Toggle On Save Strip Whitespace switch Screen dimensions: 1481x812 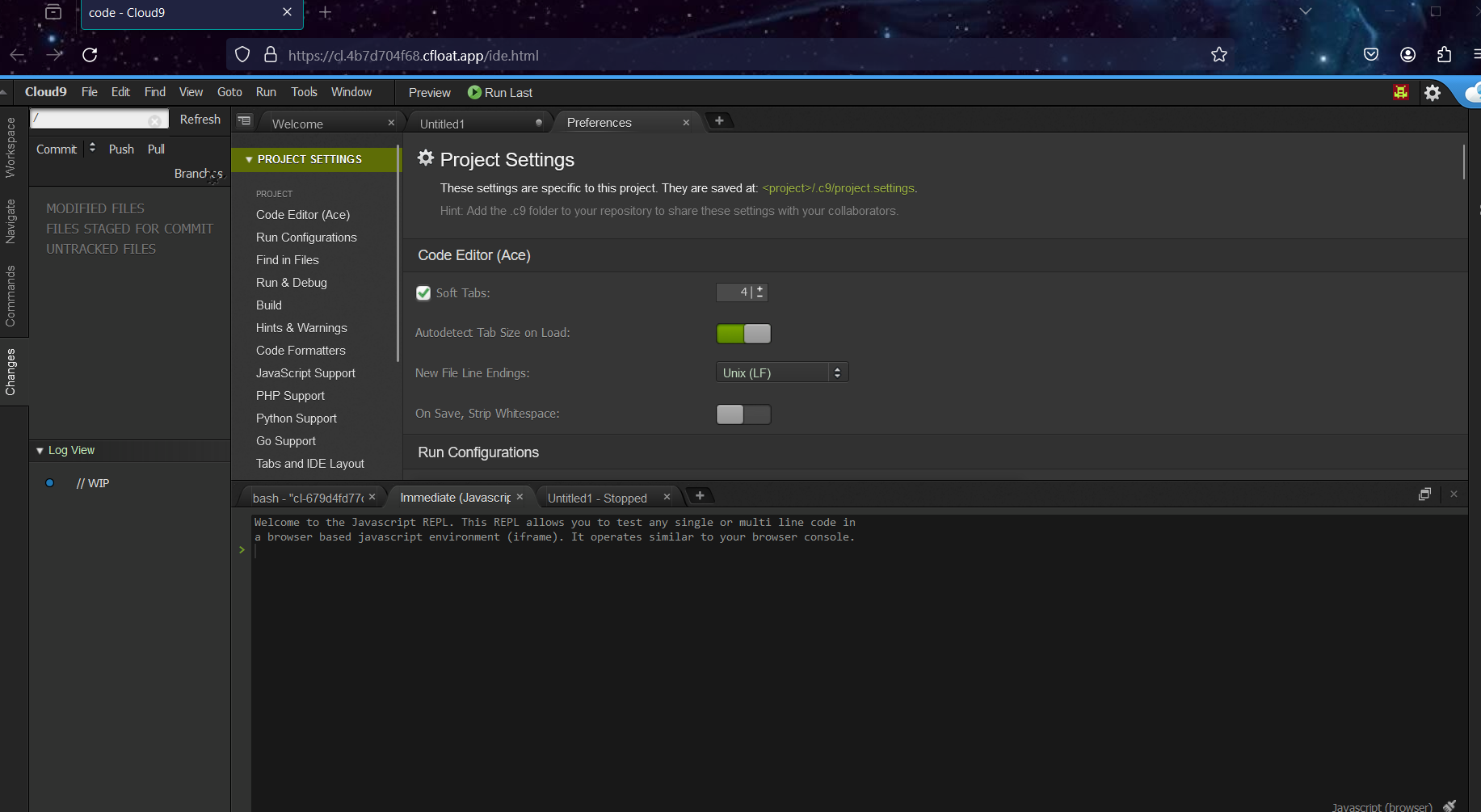coord(743,414)
